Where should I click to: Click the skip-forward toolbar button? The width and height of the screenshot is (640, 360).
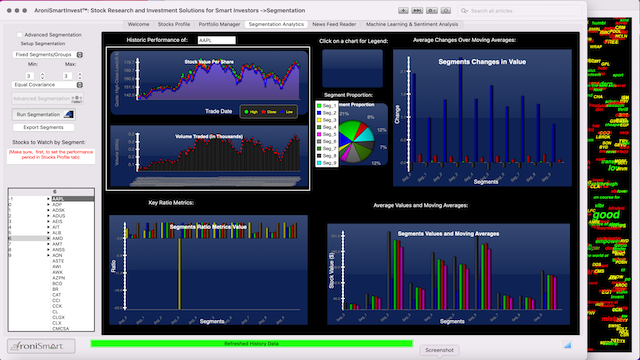pyautogui.click(x=417, y=11)
